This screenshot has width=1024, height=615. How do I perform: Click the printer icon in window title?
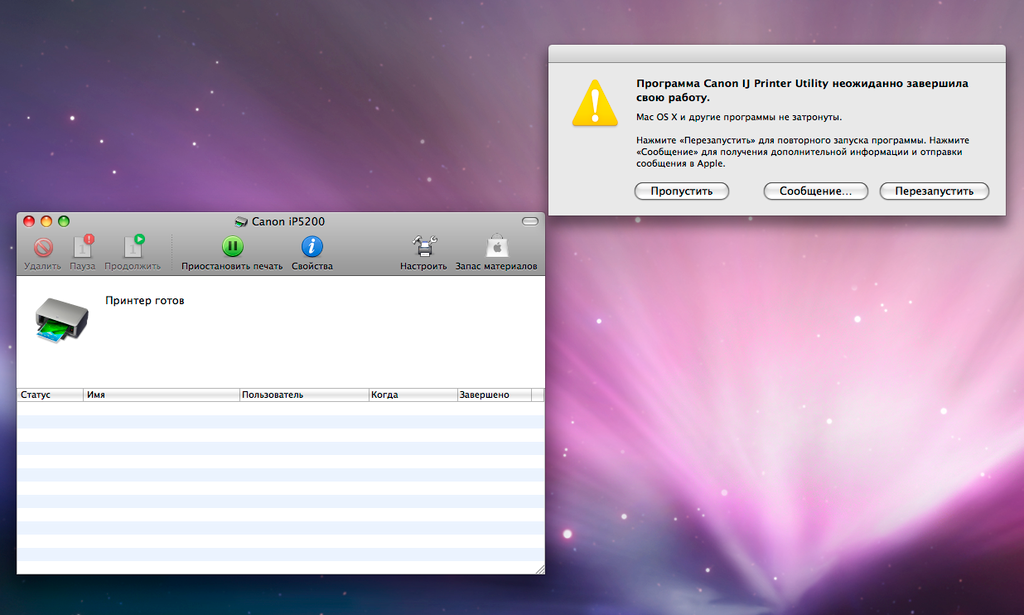pos(241,222)
